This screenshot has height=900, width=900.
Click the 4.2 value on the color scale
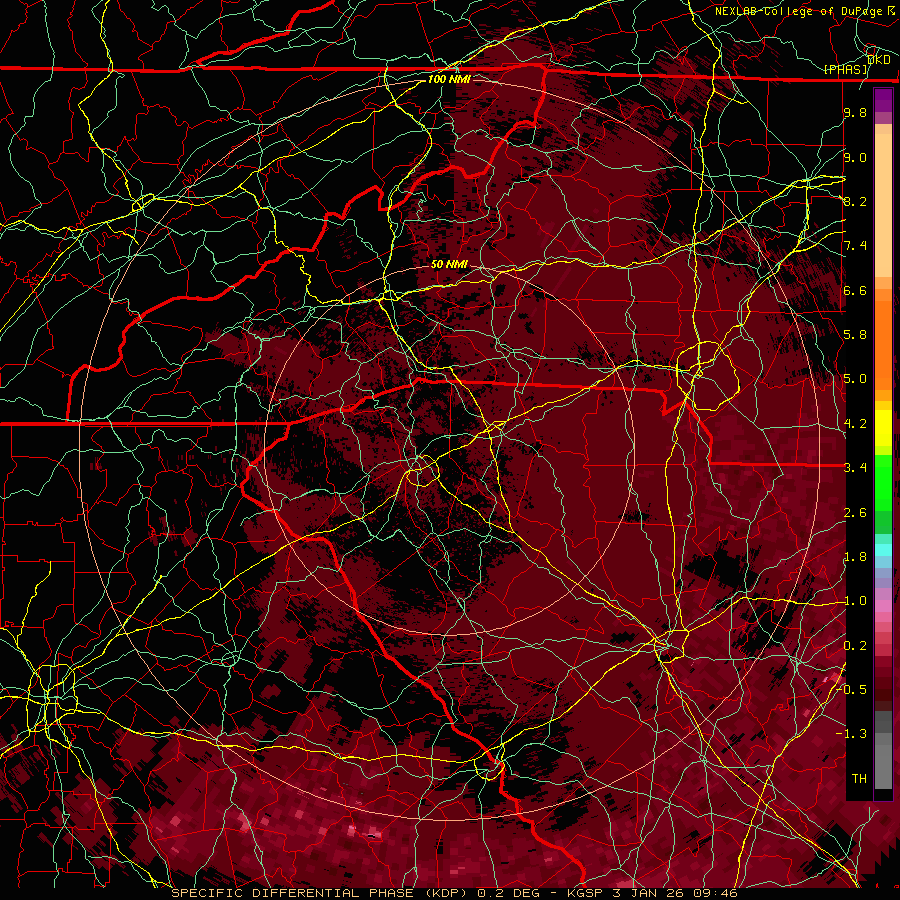(x=855, y=424)
